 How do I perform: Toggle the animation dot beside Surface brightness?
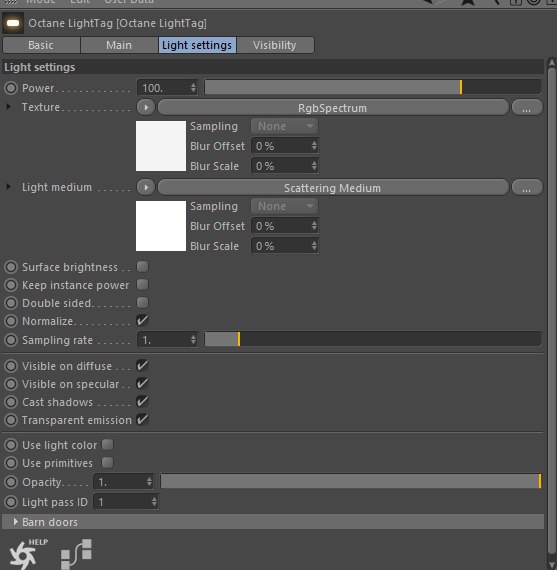(x=11, y=267)
